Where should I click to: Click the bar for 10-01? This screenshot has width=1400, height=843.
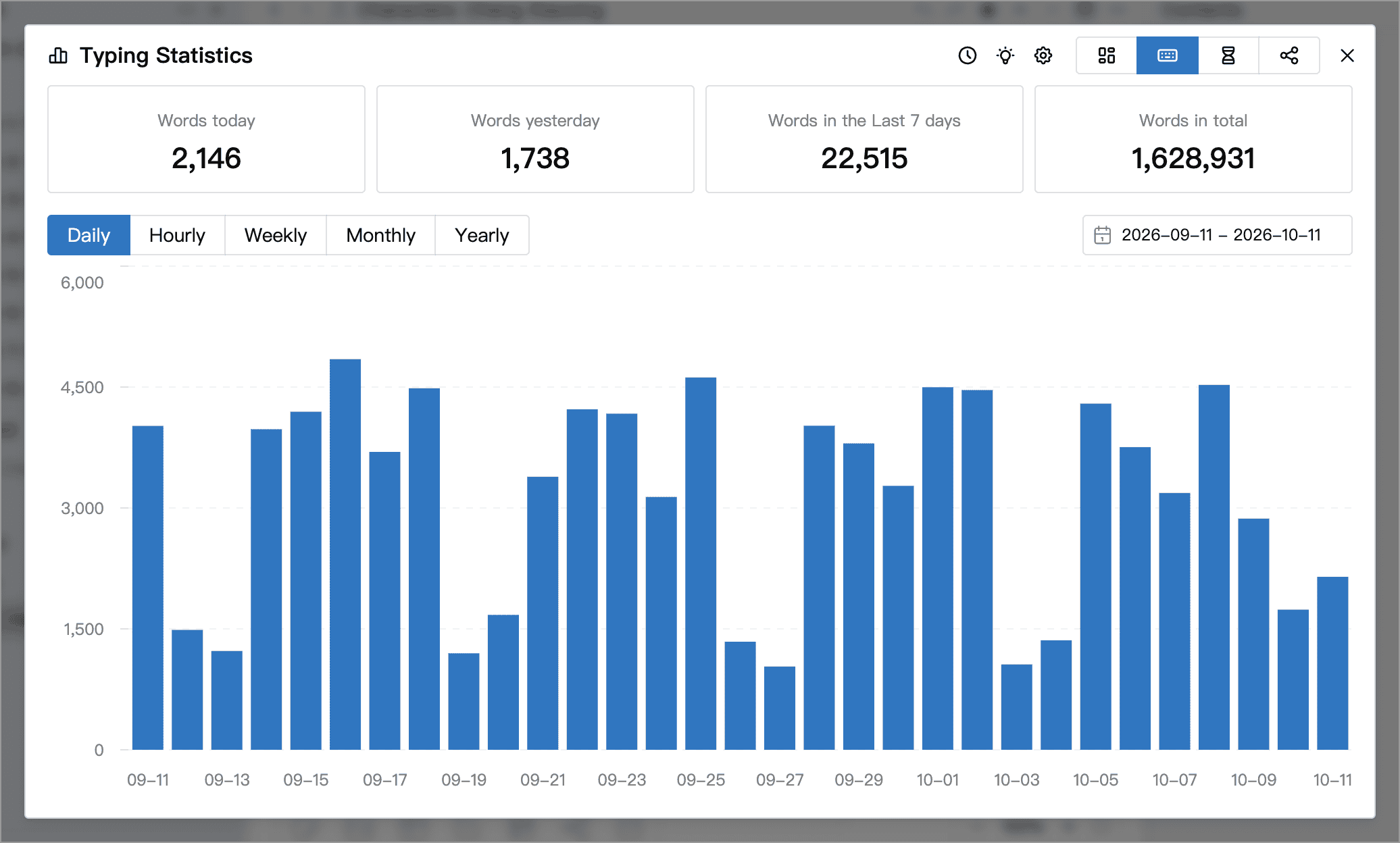pyautogui.click(x=938, y=568)
